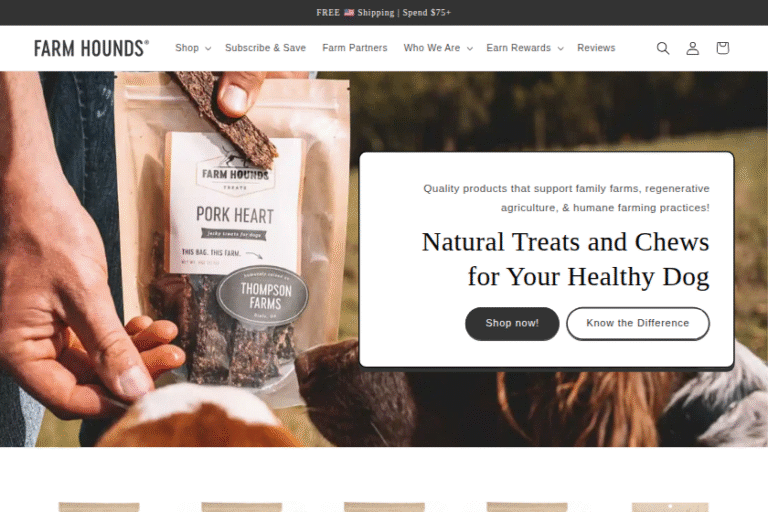This screenshot has width=768, height=512.
Task: View the shopping cart icon
Action: [x=722, y=48]
